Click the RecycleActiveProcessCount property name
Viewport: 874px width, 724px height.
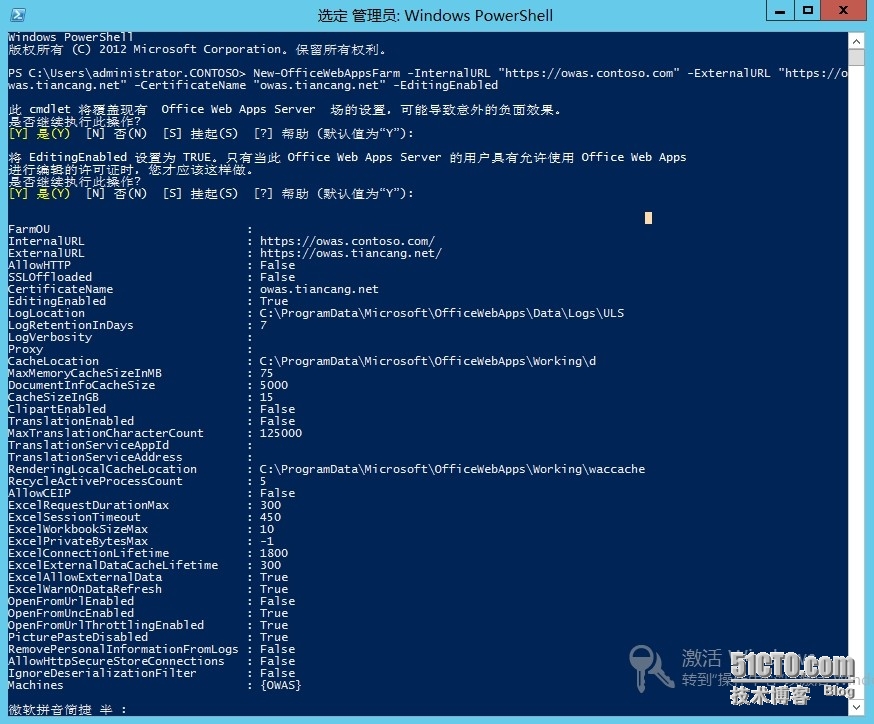tap(95, 481)
